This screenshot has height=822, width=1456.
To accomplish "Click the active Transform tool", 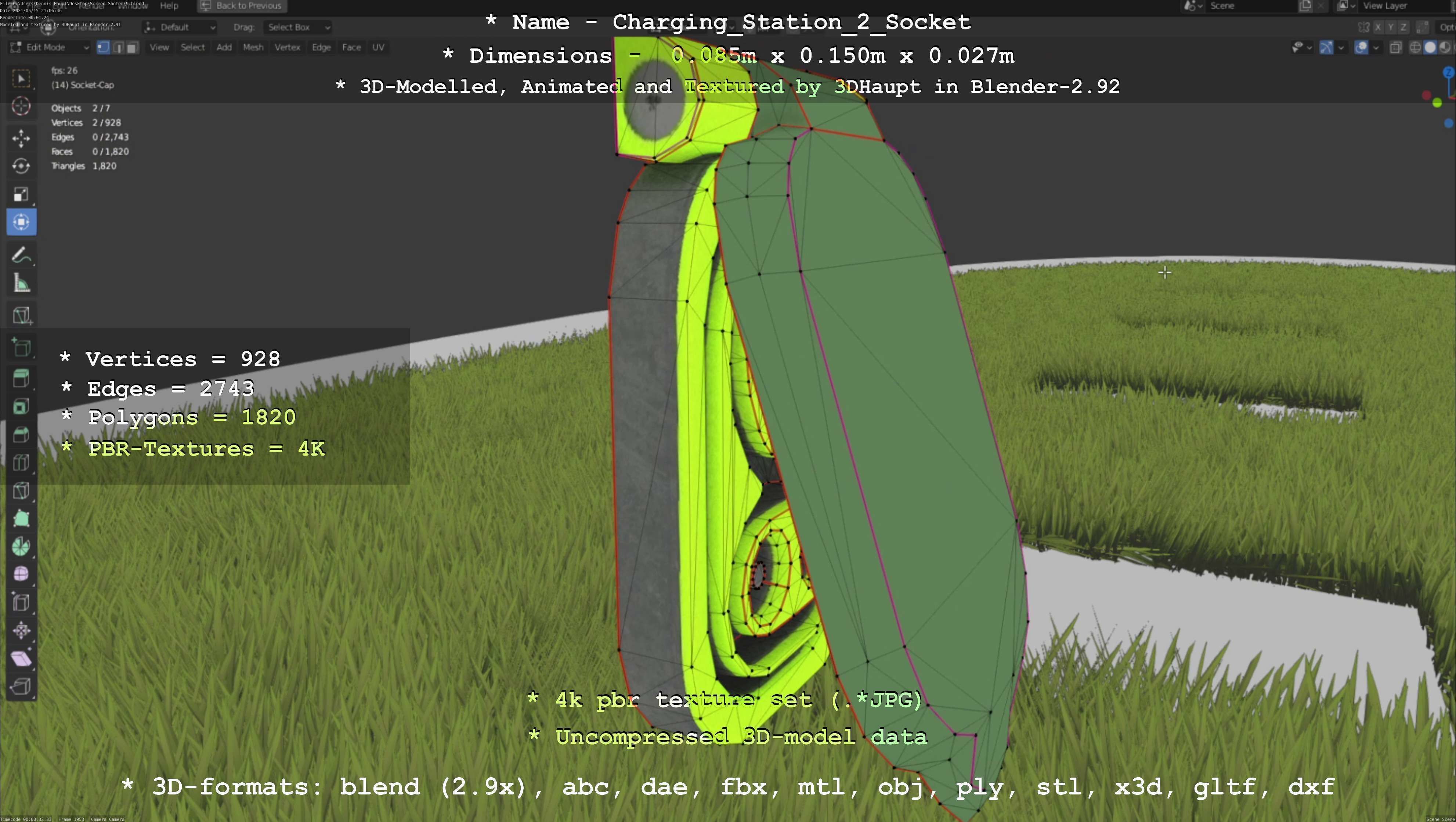I will tap(21, 222).
